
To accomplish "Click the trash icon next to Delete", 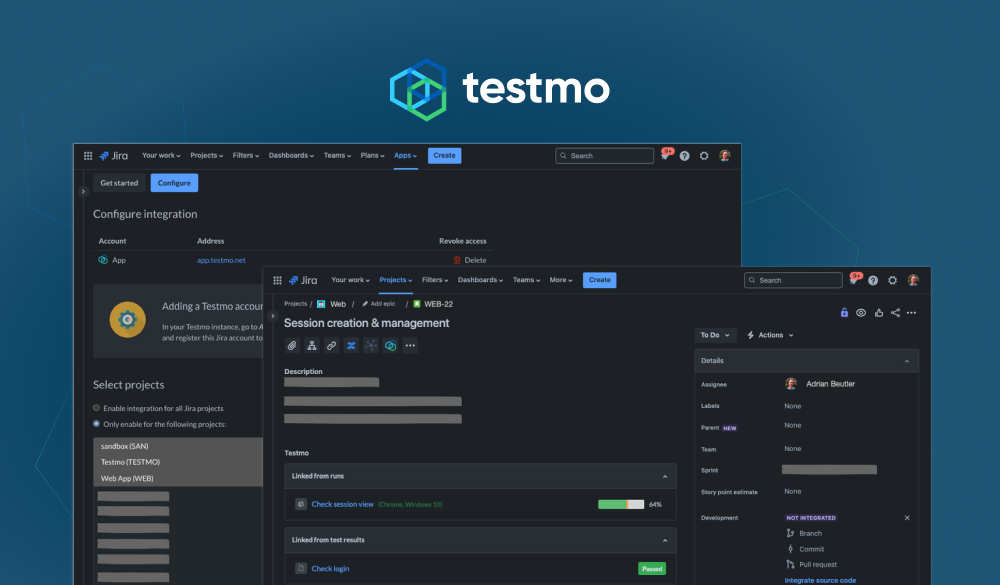I will pyautogui.click(x=457, y=260).
